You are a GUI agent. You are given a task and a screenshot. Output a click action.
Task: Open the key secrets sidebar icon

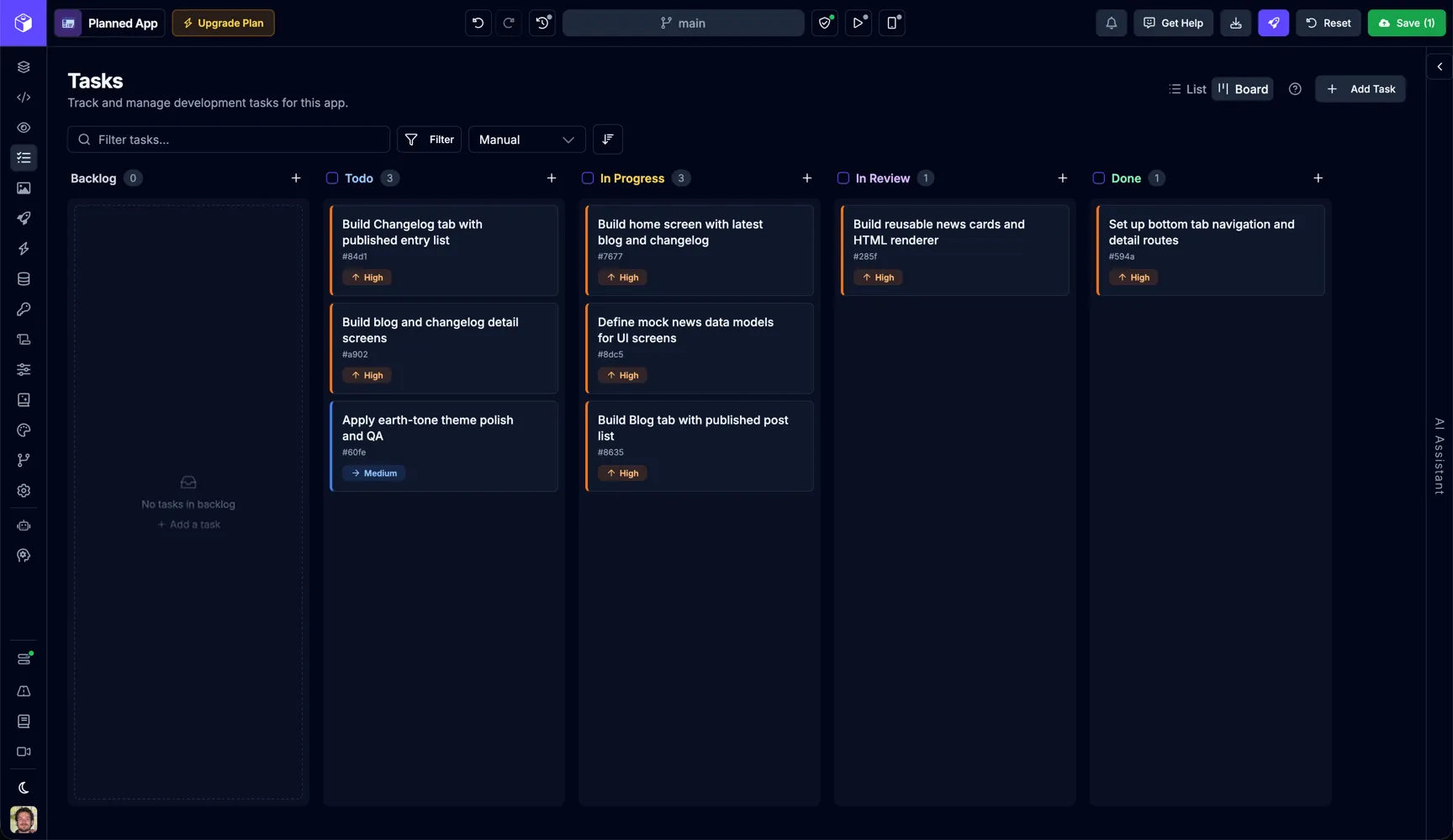click(24, 309)
